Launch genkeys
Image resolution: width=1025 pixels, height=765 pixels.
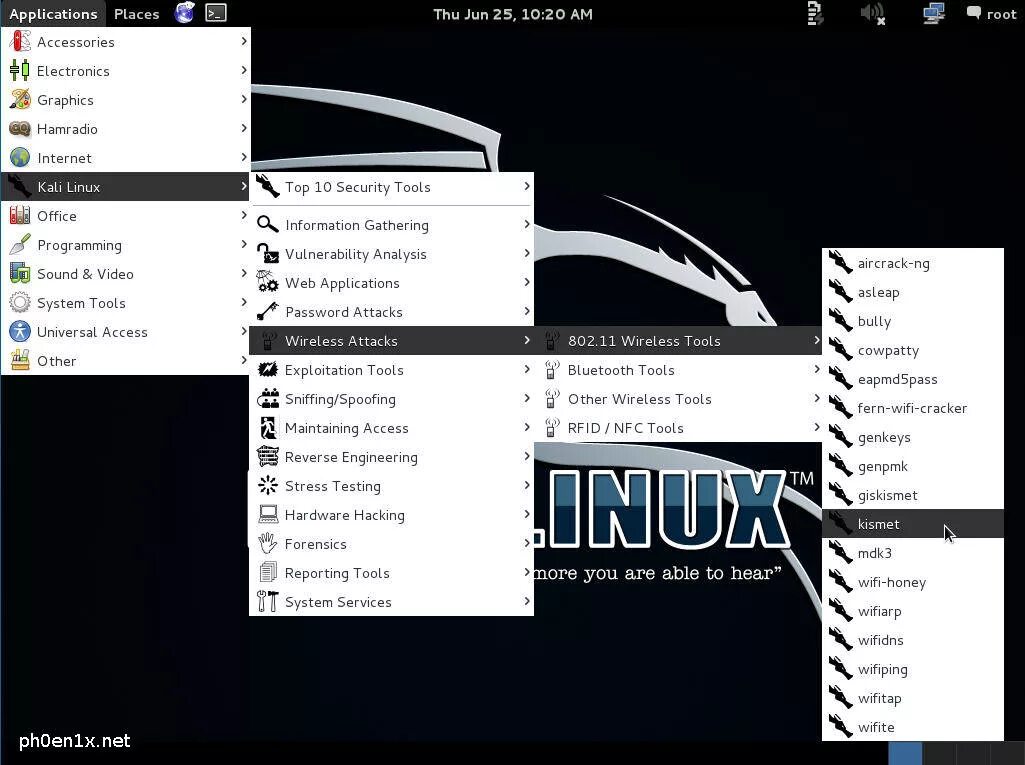click(x=913, y=437)
